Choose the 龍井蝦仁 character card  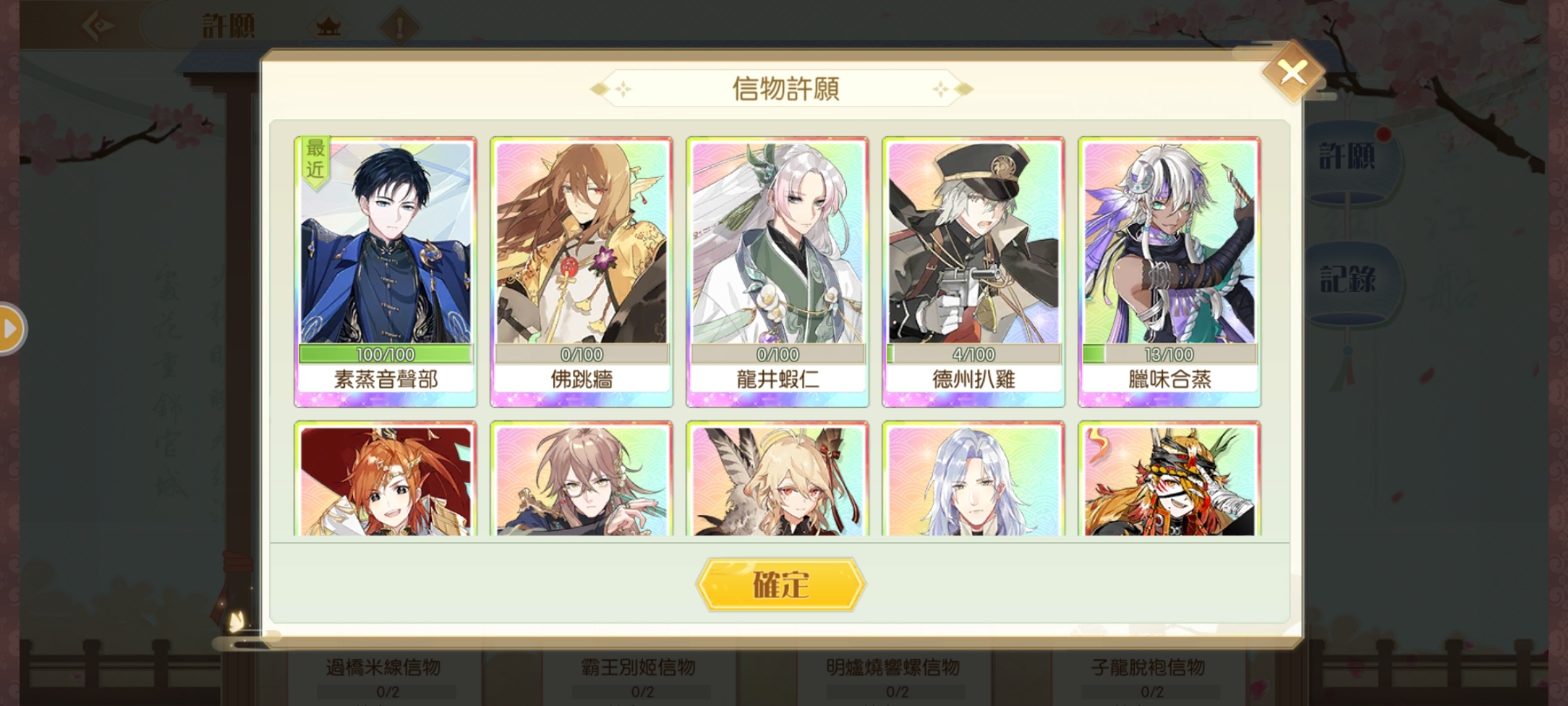(777, 272)
